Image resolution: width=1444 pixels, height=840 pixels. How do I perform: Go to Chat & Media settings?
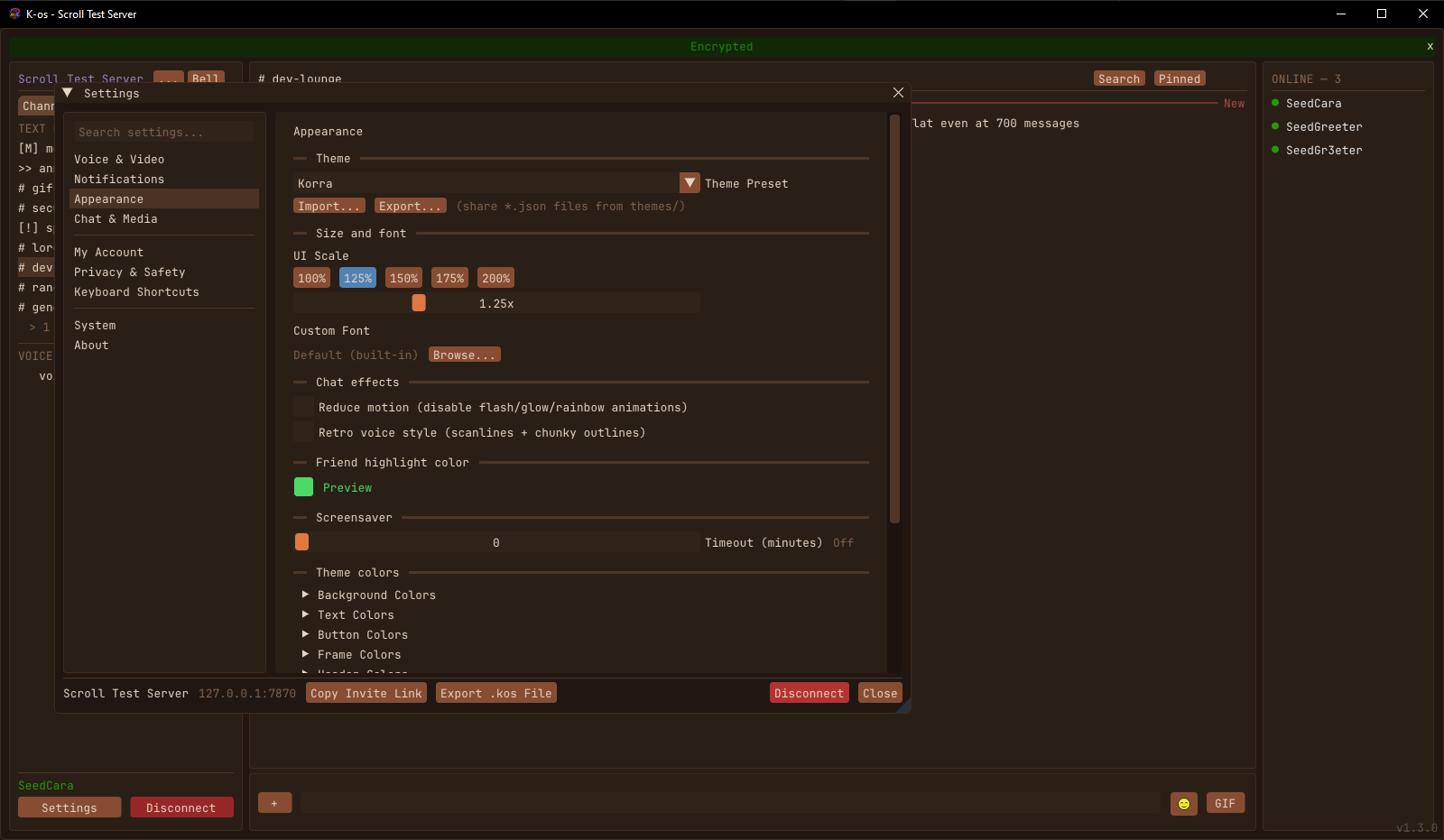coord(164,218)
